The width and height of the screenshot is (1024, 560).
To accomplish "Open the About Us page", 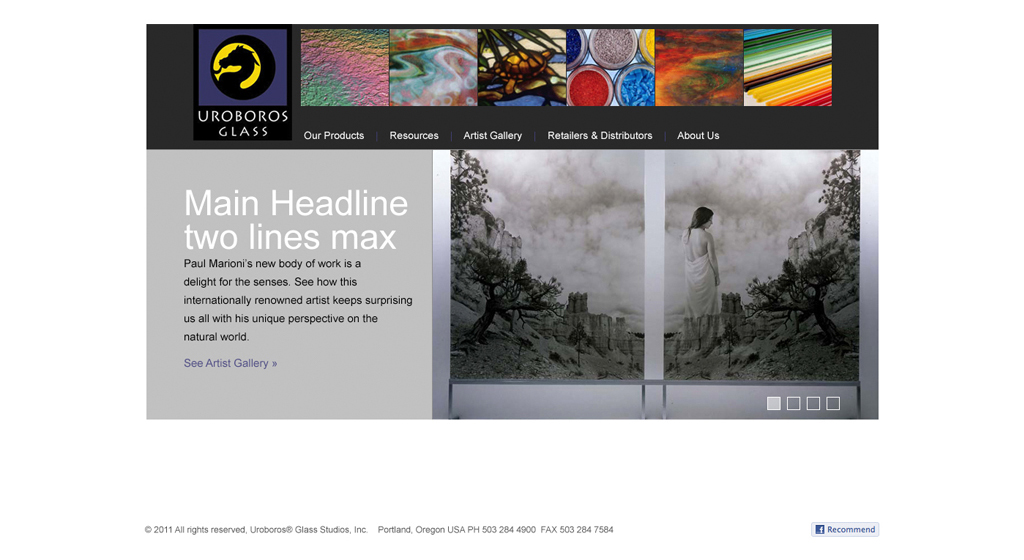I will (x=698, y=136).
